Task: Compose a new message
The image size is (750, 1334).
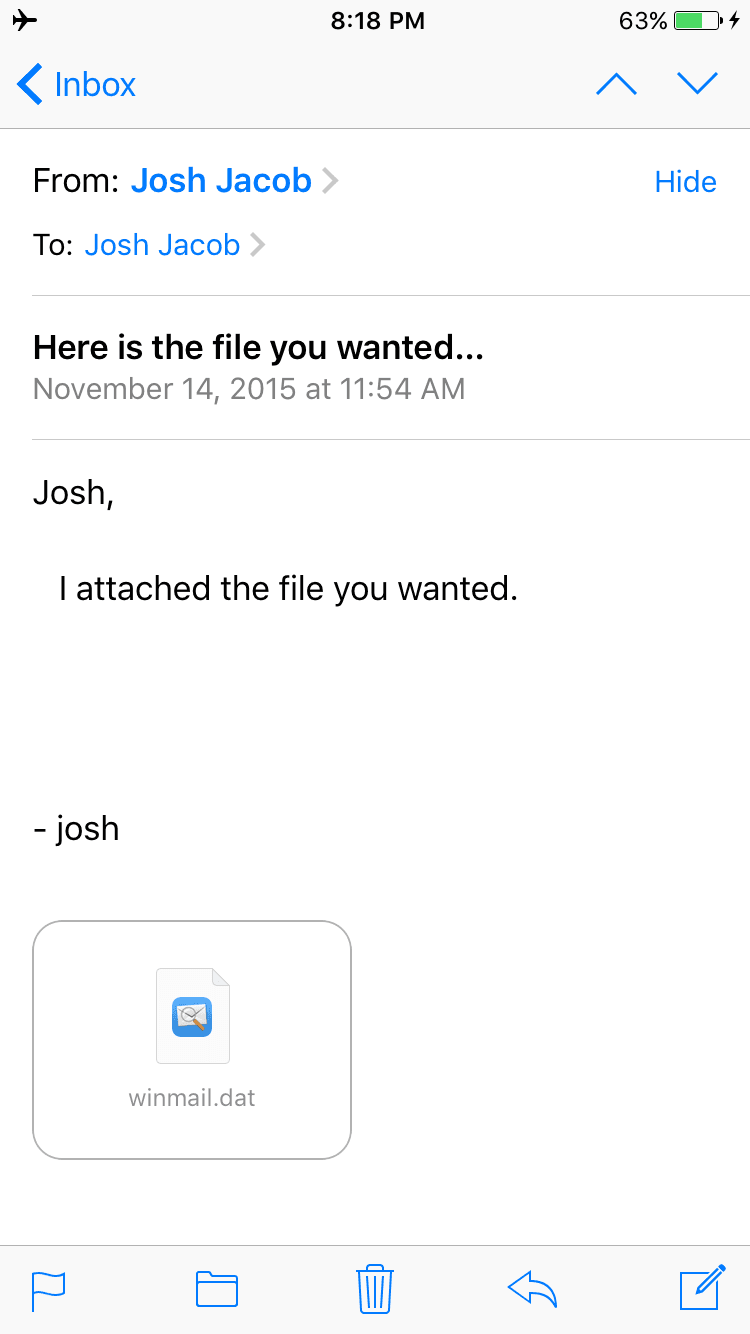Action: click(702, 1287)
